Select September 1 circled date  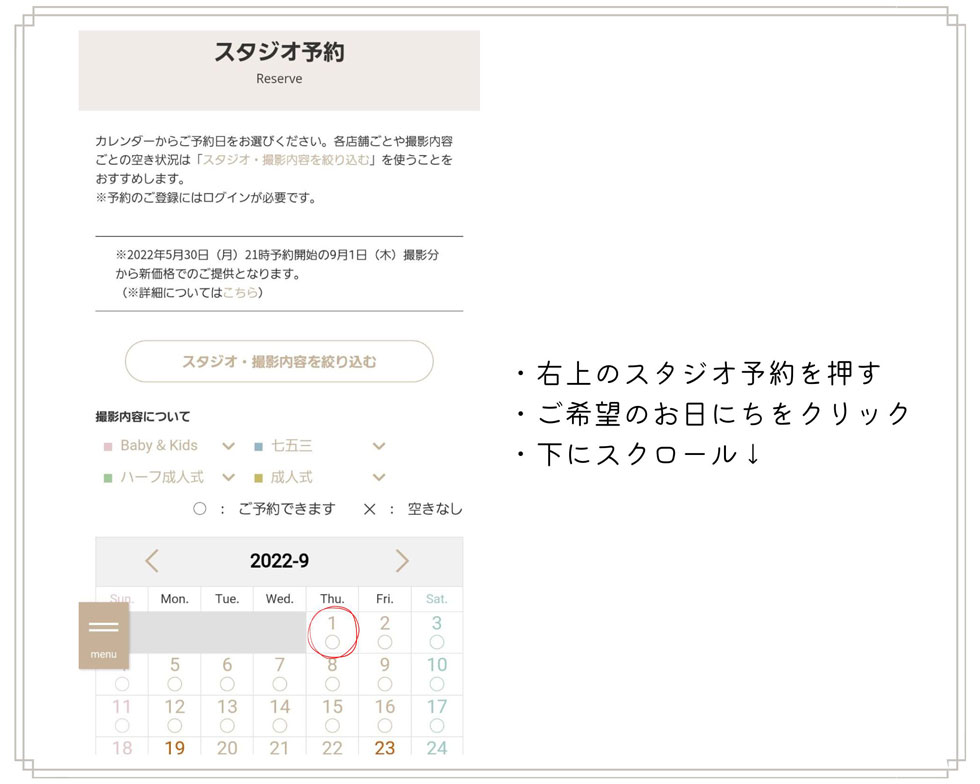[x=332, y=632]
